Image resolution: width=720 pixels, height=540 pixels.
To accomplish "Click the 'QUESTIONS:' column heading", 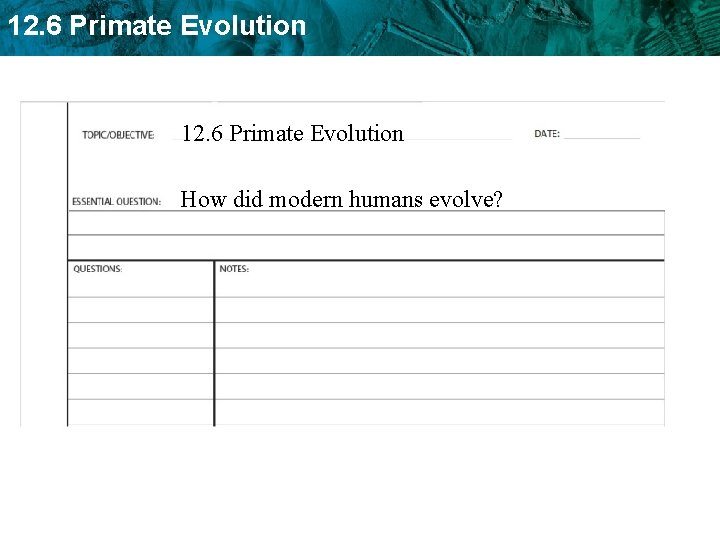I will tap(98, 269).
